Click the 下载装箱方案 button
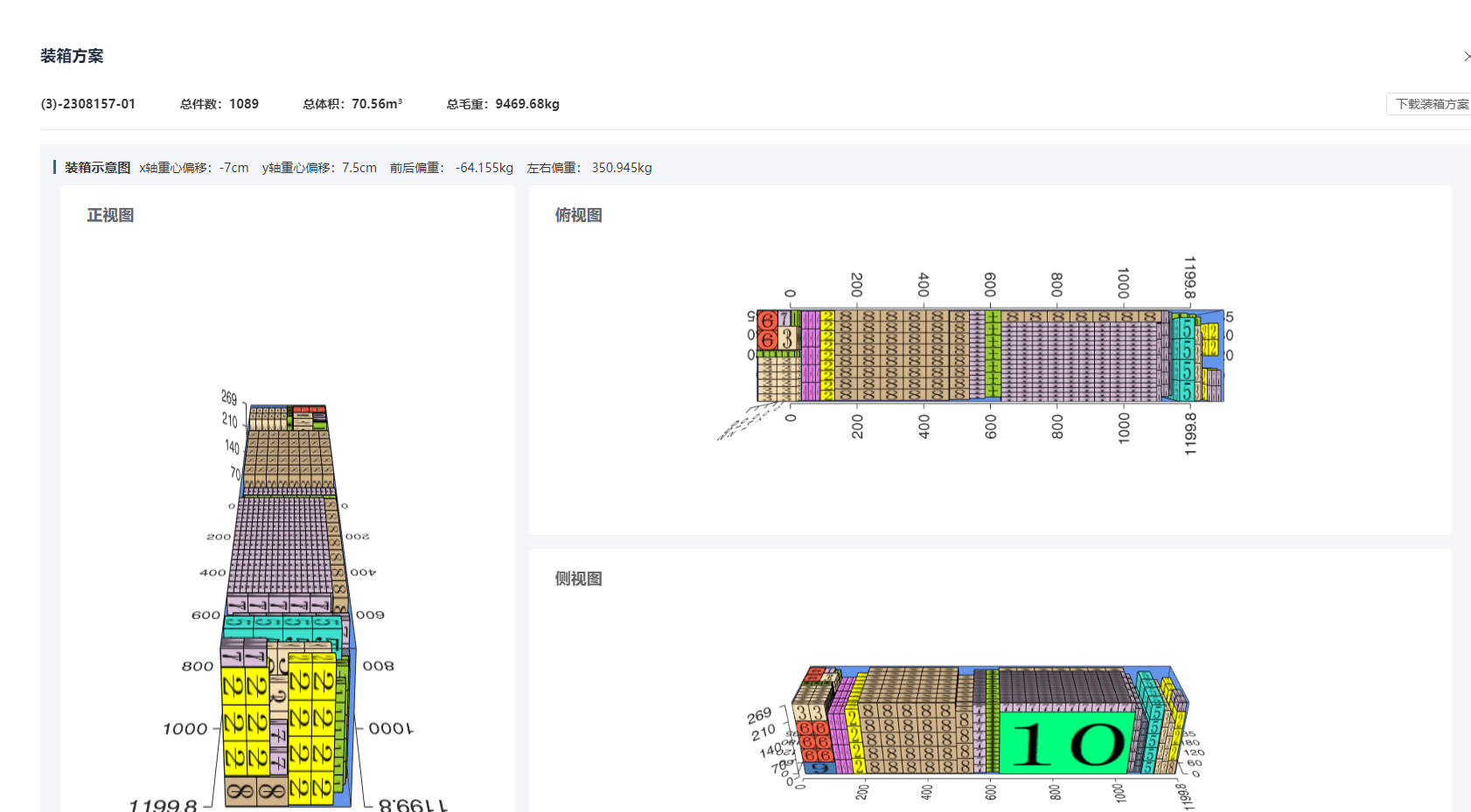Viewport: 1471px width, 812px height. click(x=1429, y=104)
